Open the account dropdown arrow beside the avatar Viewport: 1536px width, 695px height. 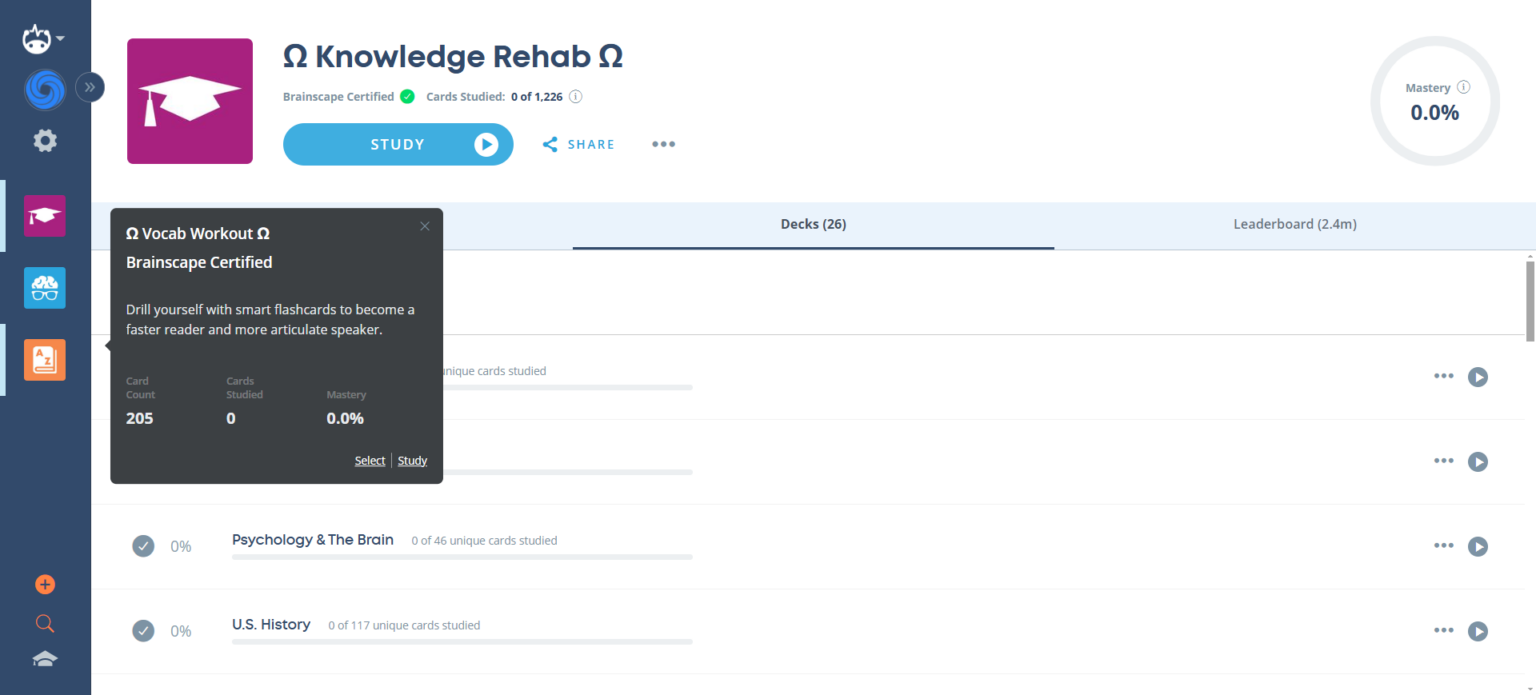[x=60, y=37]
